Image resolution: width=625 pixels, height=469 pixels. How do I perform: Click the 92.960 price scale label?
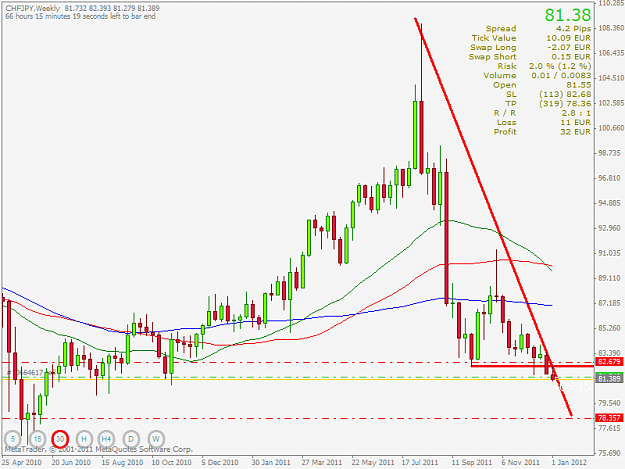click(x=610, y=228)
